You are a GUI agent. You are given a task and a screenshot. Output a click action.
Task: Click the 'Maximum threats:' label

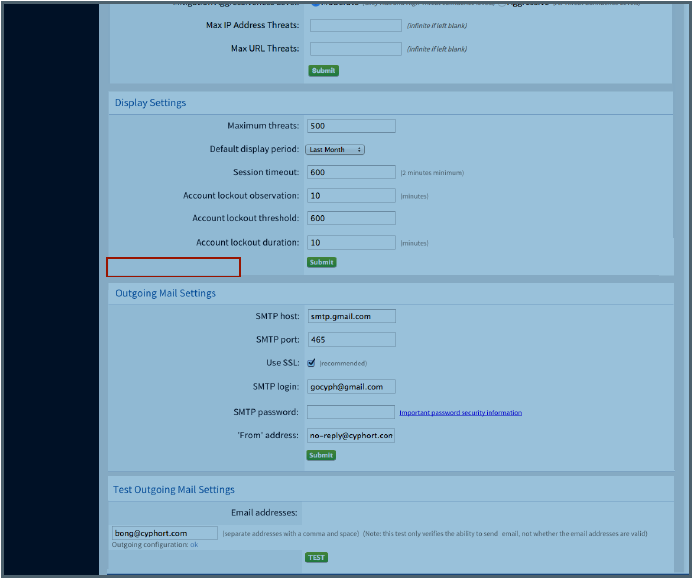[263, 126]
